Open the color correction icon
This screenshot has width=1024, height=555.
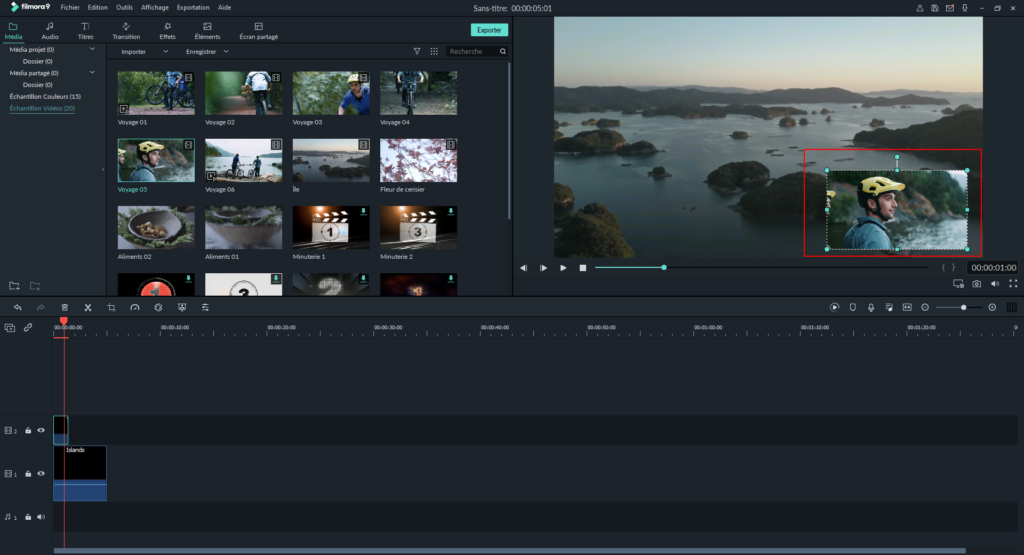[x=158, y=308]
